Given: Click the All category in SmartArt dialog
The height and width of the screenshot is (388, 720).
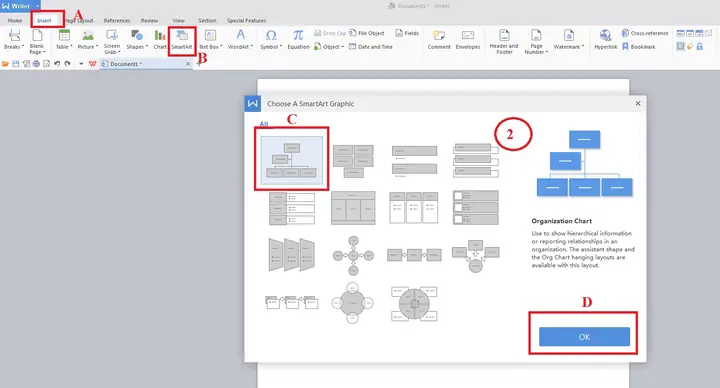Looking at the screenshot, I should (x=264, y=124).
